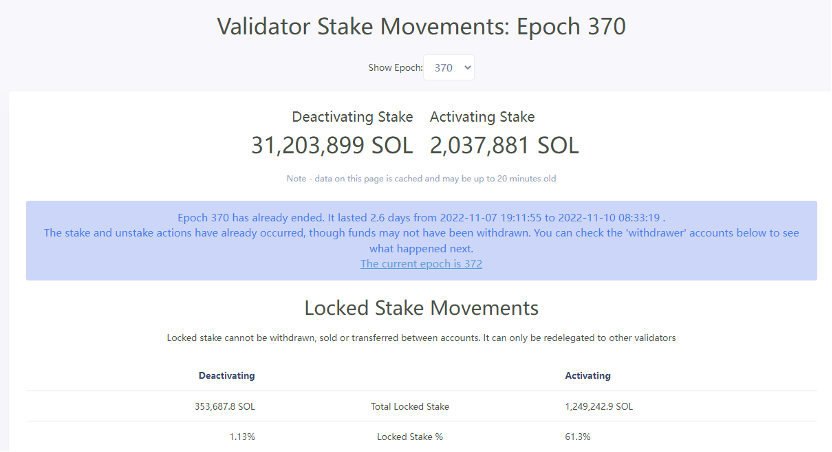The image size is (832, 452).
Task: Click the 'Locked Stake Movements' section heading
Action: click(x=421, y=307)
